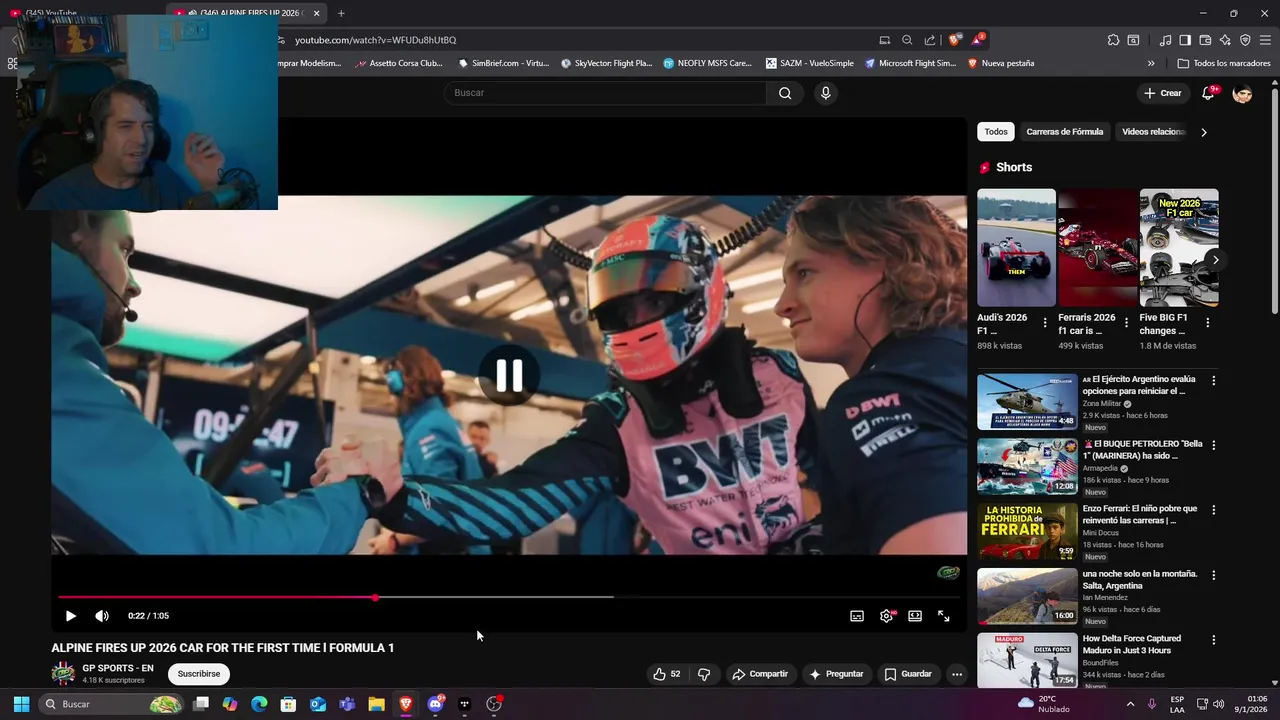This screenshot has height=720, width=1280.
Task: Like the video with thumbs up
Action: (x=666, y=674)
